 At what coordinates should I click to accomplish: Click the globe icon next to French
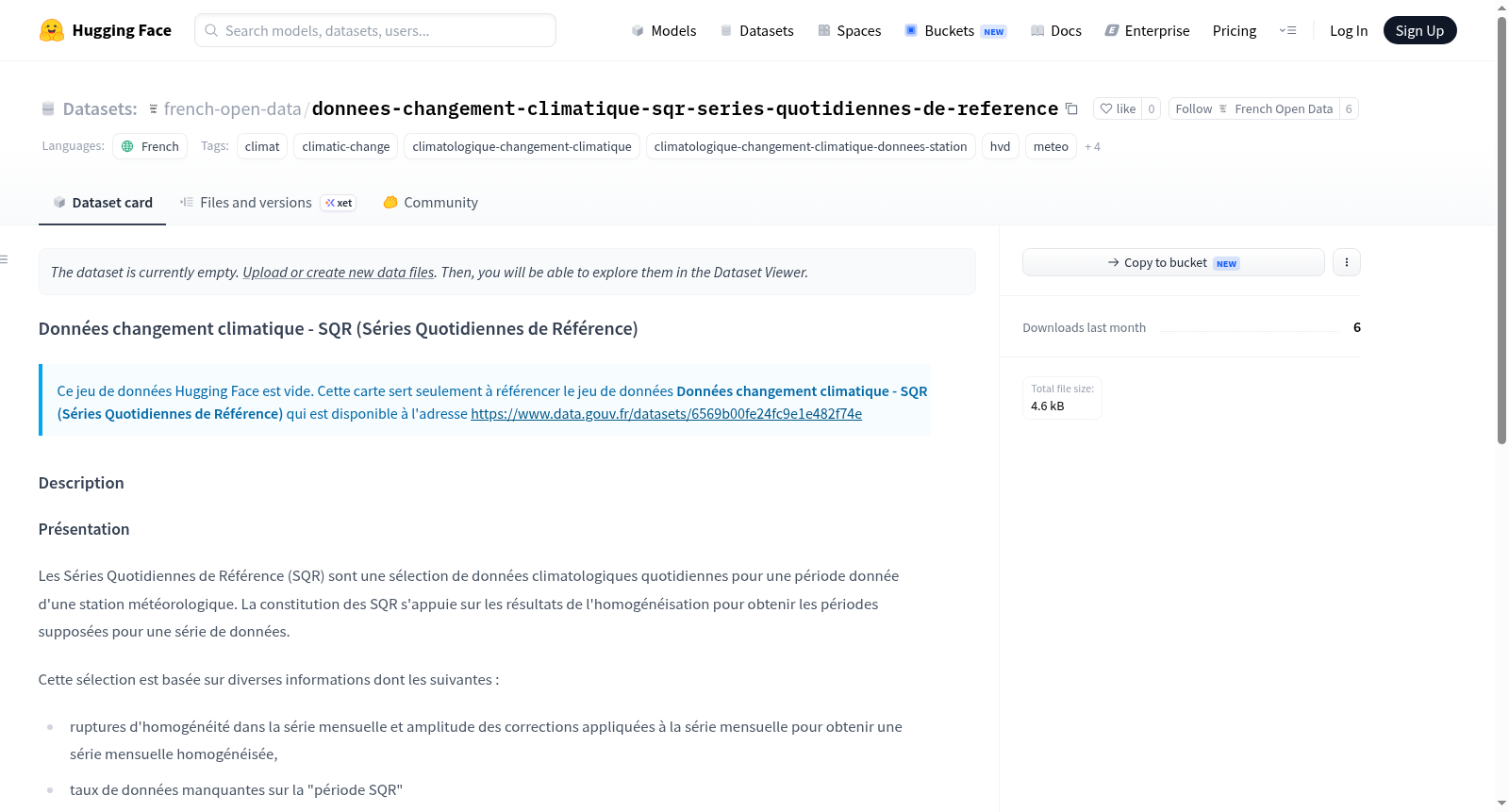pos(127,146)
